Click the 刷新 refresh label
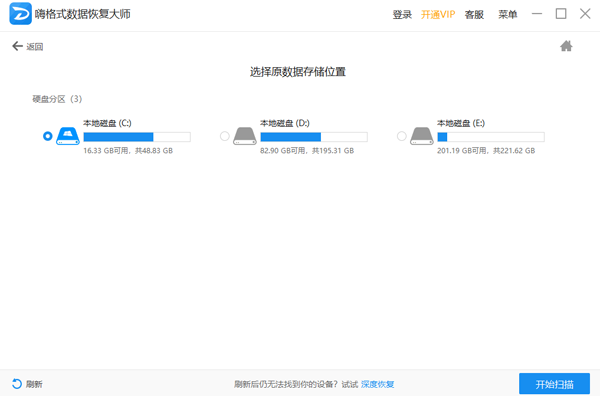 tap(34, 384)
